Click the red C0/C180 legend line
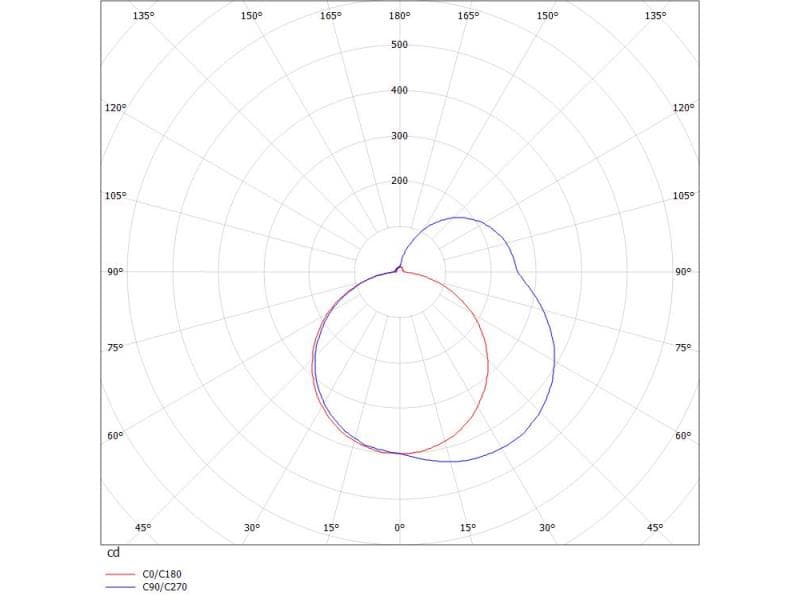This screenshot has width=800, height=600. (119, 575)
